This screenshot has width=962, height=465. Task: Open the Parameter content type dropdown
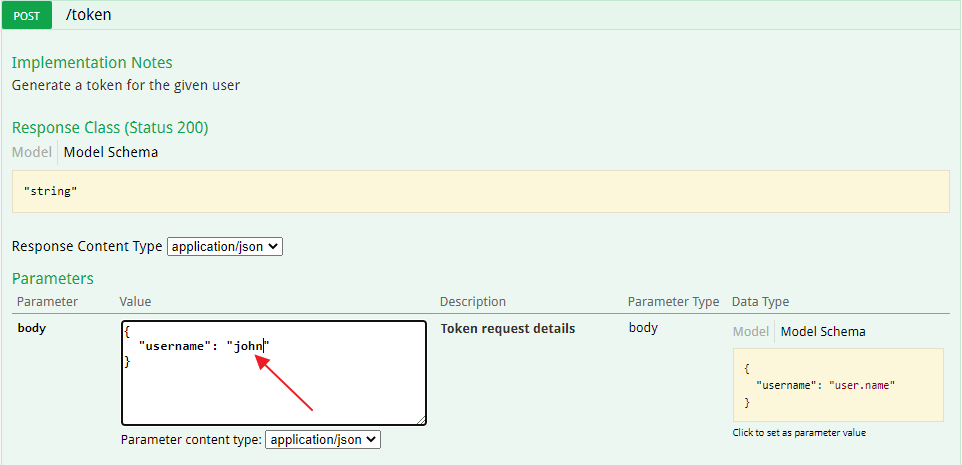[322, 439]
